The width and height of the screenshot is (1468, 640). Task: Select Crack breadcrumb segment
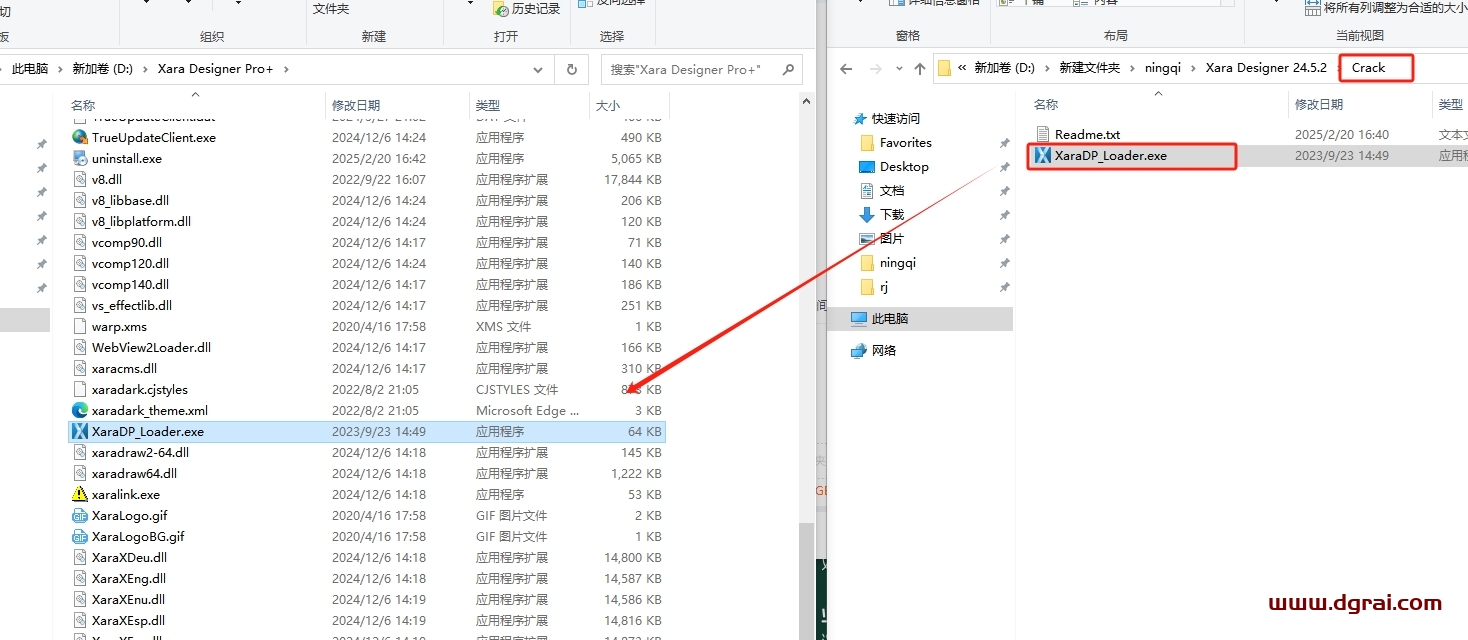coord(1368,68)
